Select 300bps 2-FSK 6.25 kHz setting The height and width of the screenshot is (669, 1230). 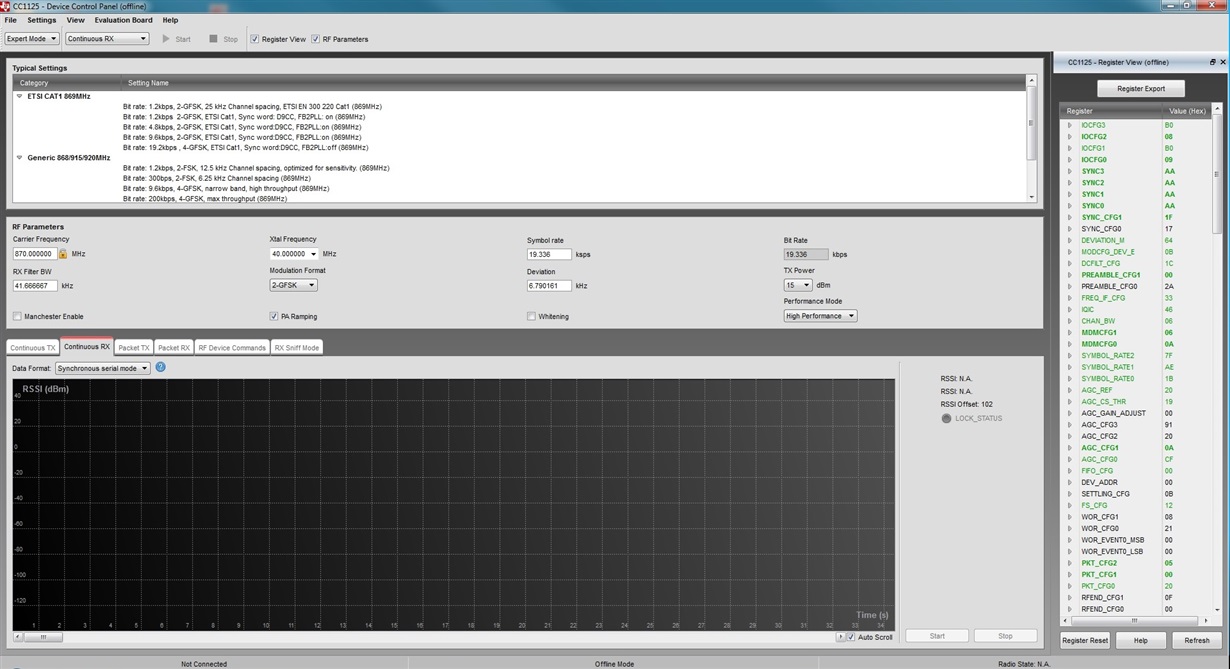(x=217, y=178)
